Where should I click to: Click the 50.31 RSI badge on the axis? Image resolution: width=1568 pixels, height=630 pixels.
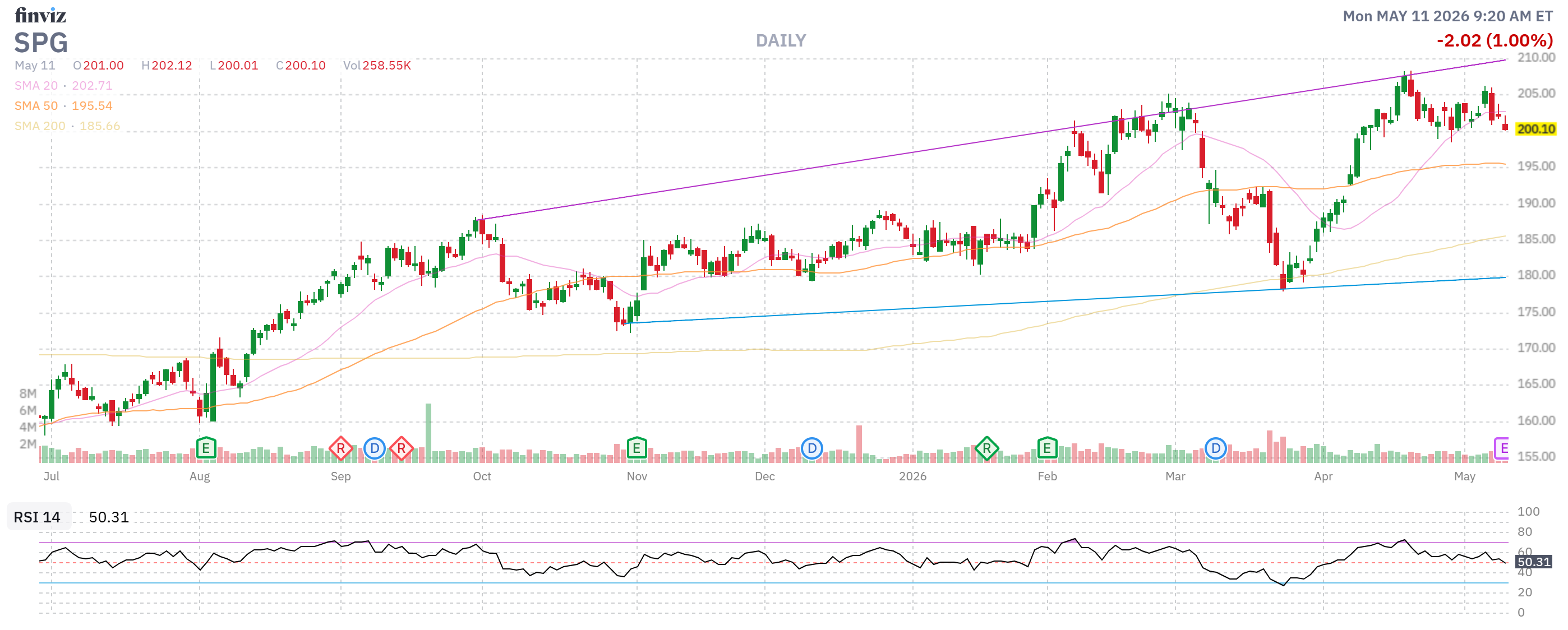click(x=1533, y=562)
